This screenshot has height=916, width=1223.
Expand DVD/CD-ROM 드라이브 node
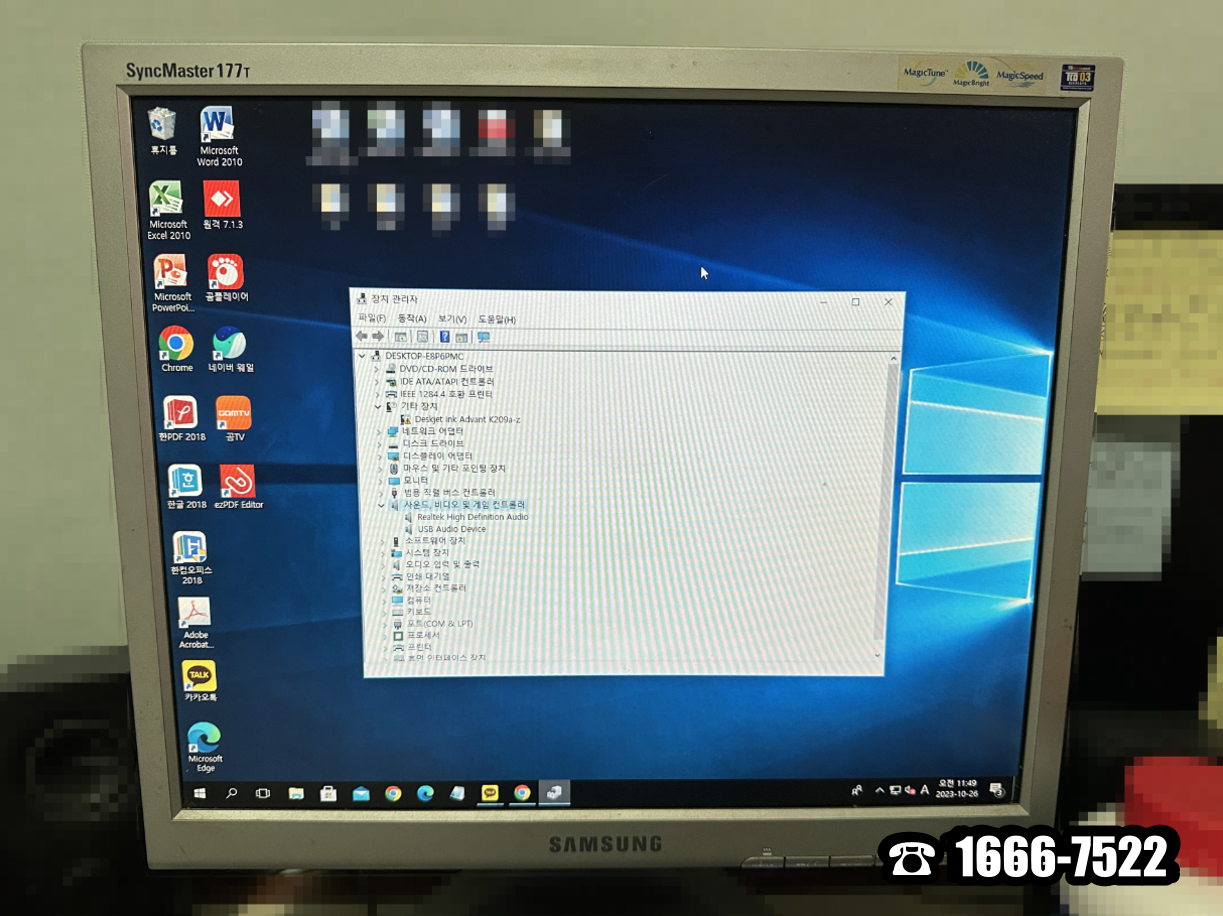point(378,369)
